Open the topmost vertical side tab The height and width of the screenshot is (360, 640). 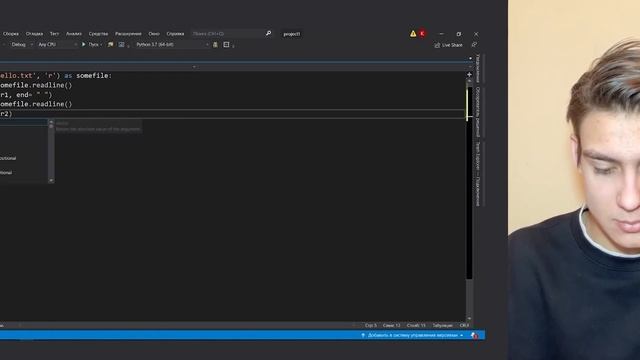pos(478,68)
